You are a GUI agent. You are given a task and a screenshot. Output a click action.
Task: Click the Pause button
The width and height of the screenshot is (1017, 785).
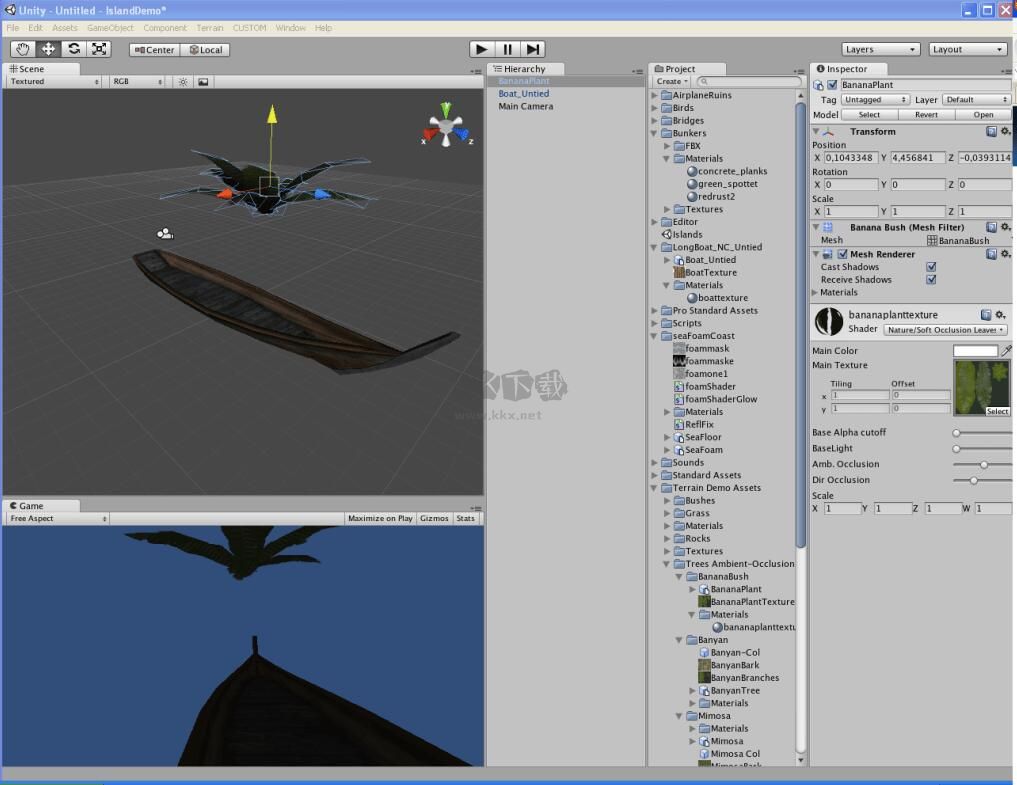pyautogui.click(x=507, y=49)
